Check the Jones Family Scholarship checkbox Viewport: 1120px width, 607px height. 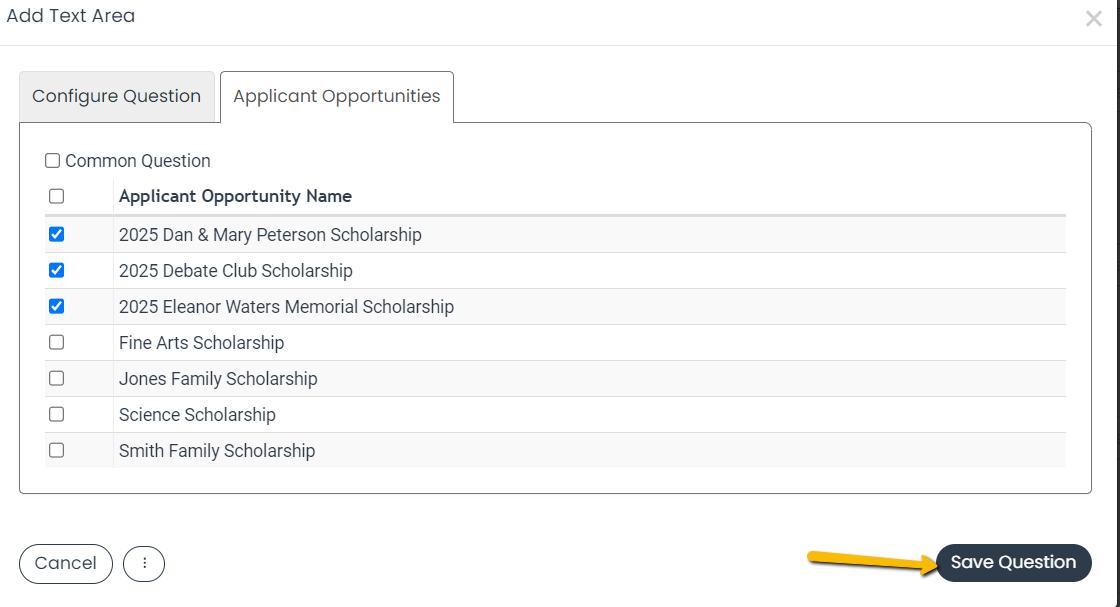[x=56, y=378]
